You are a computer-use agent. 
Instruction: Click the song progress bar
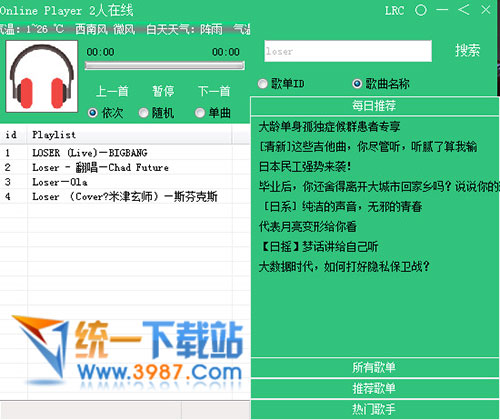165,66
